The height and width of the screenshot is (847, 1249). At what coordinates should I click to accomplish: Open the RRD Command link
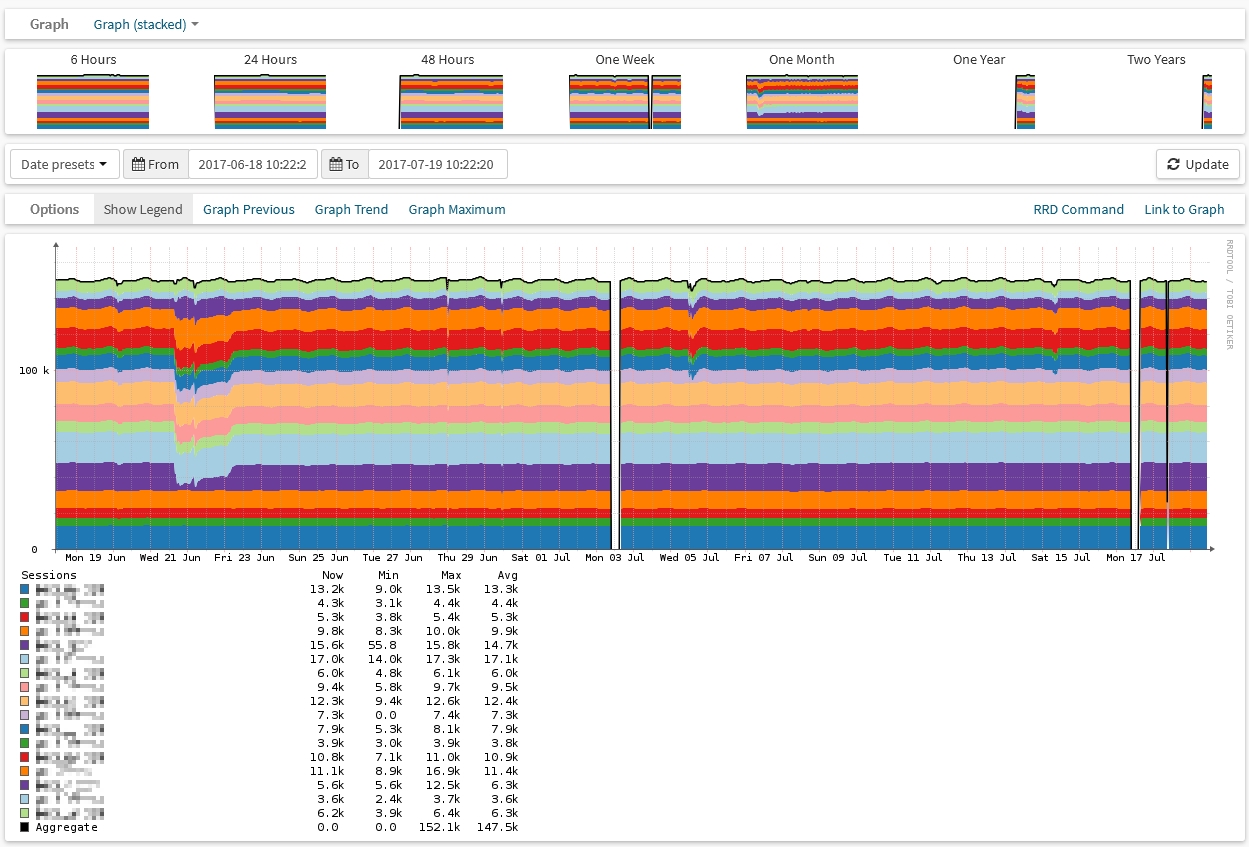tap(1078, 209)
